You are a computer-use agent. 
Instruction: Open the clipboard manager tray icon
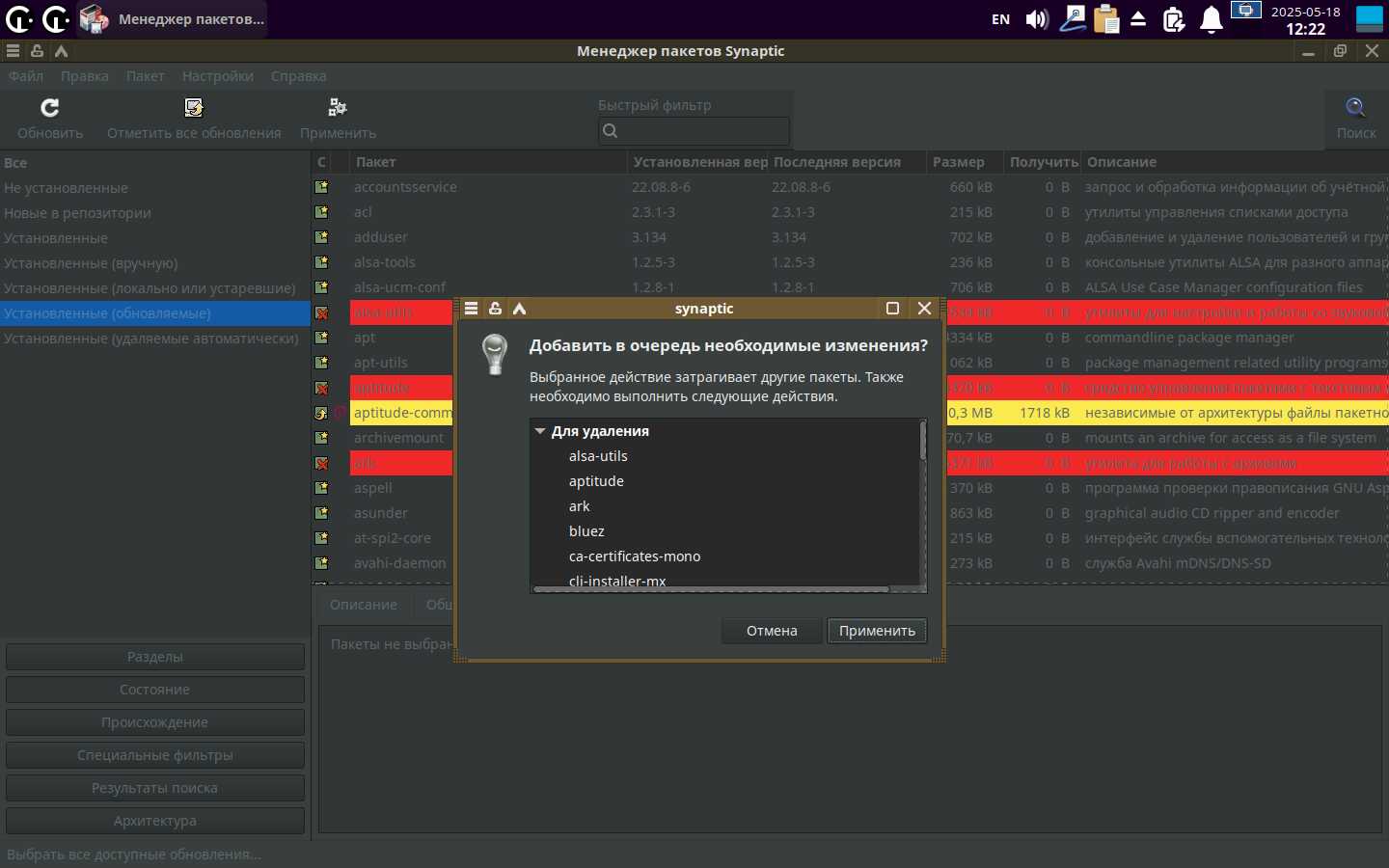(x=1106, y=19)
